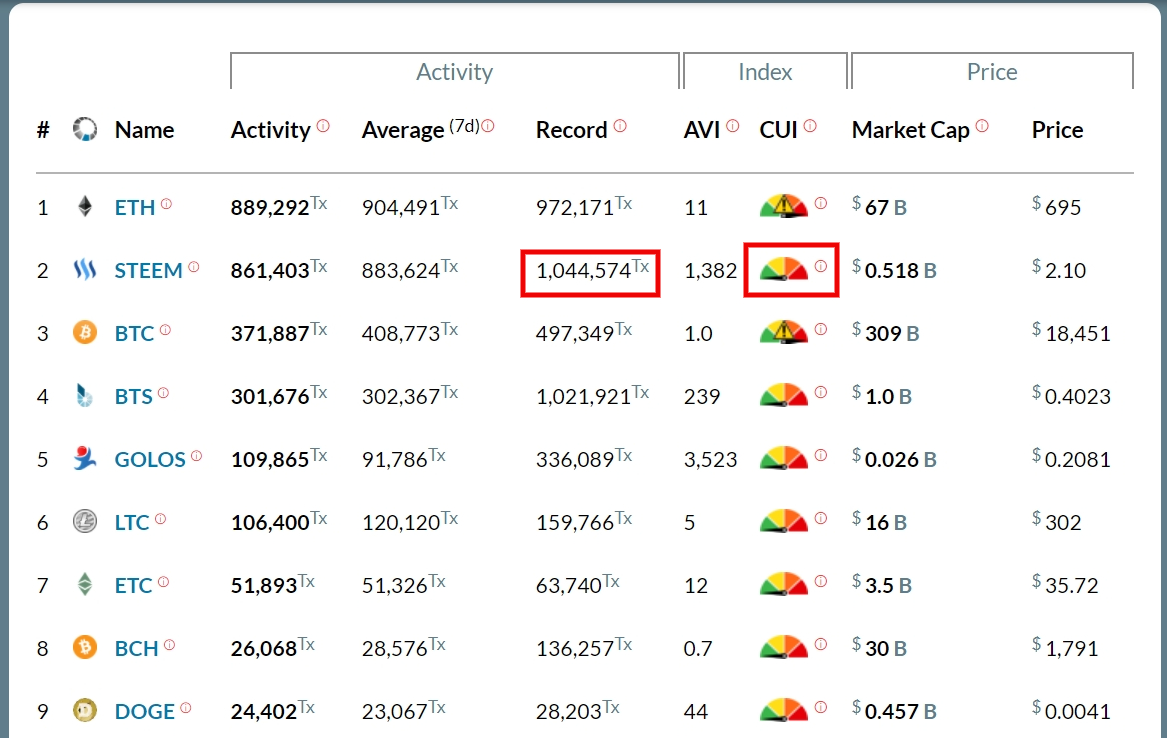
Task: Click the circular logo icon in header row
Action: pos(85,129)
